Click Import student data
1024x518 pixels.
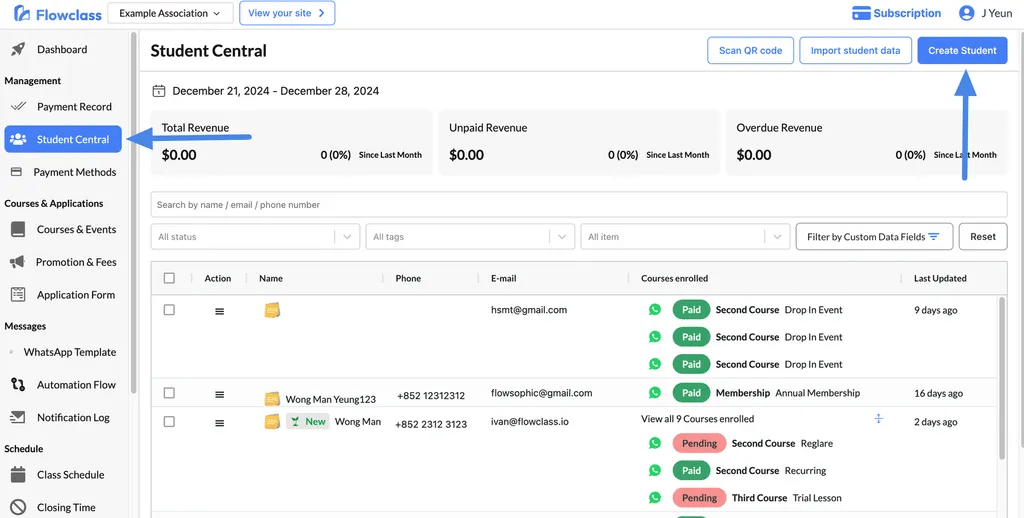(856, 50)
